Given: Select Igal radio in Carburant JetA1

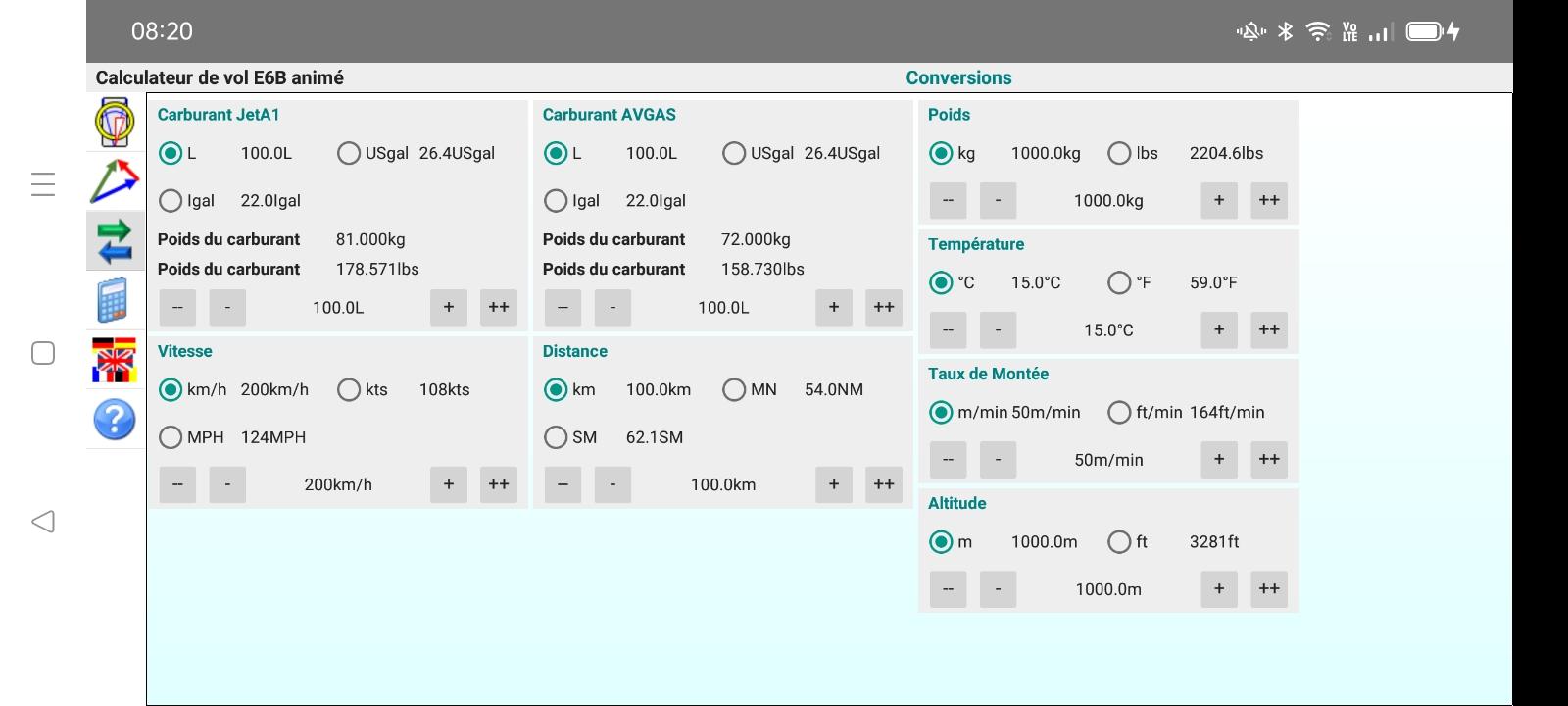Looking at the screenshot, I should pos(171,200).
